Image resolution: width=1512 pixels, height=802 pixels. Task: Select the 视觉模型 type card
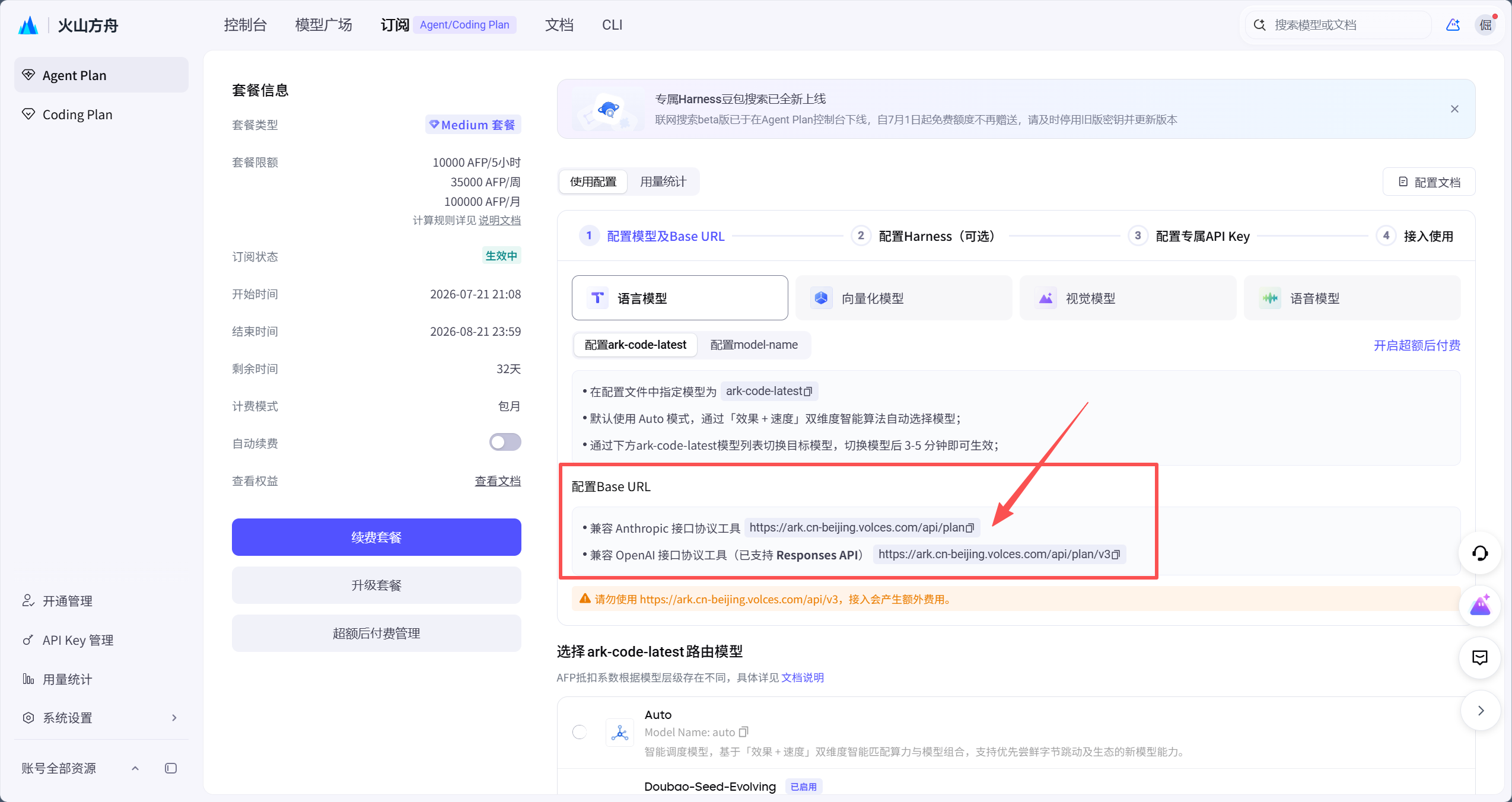click(x=1128, y=298)
